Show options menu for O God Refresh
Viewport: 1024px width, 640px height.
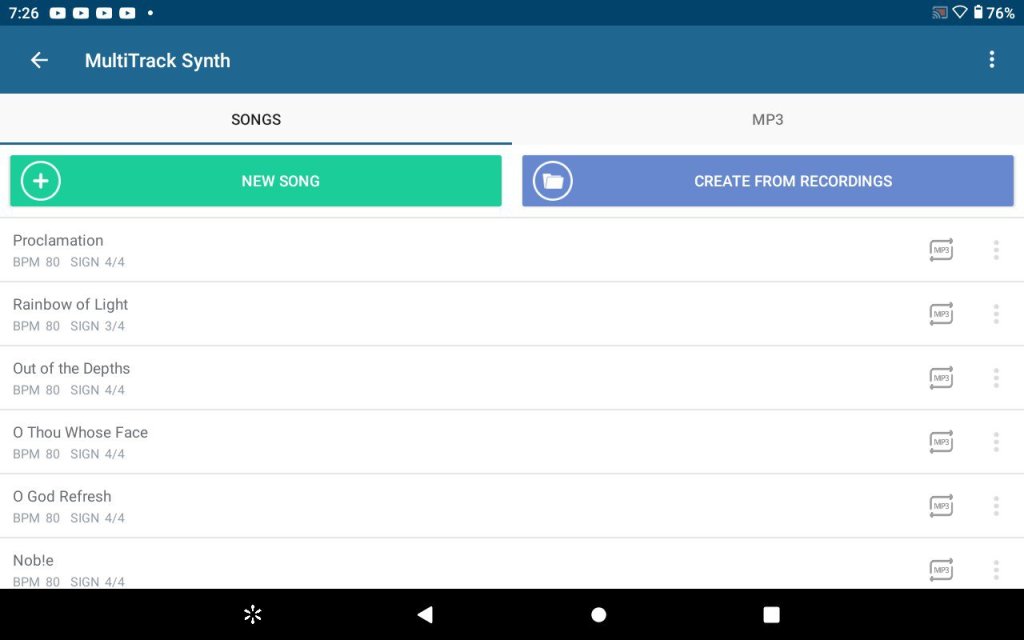pos(996,506)
